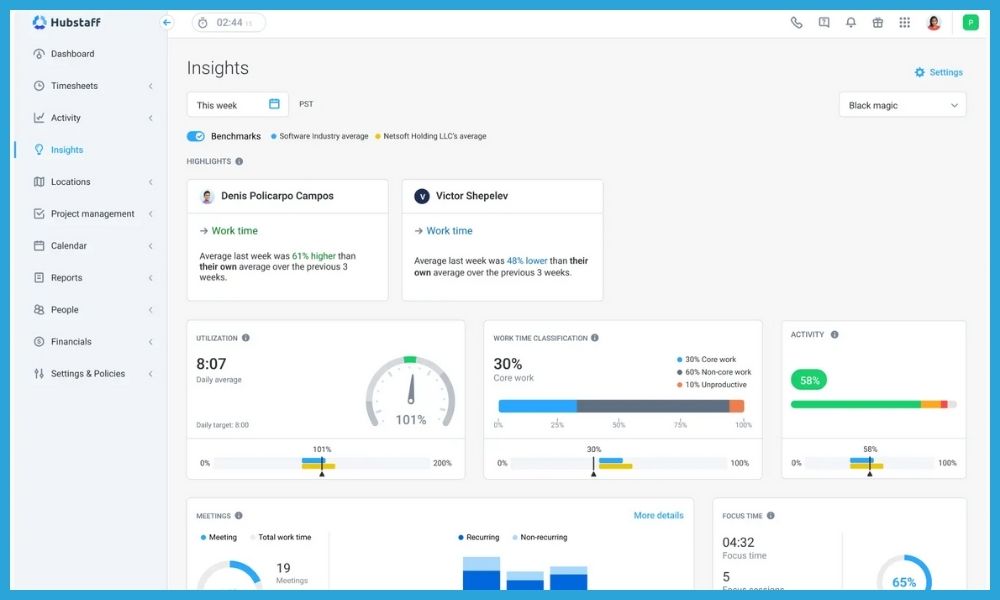The image size is (1000, 600).
Task: Expand the Project management chevron
Action: [151, 214]
